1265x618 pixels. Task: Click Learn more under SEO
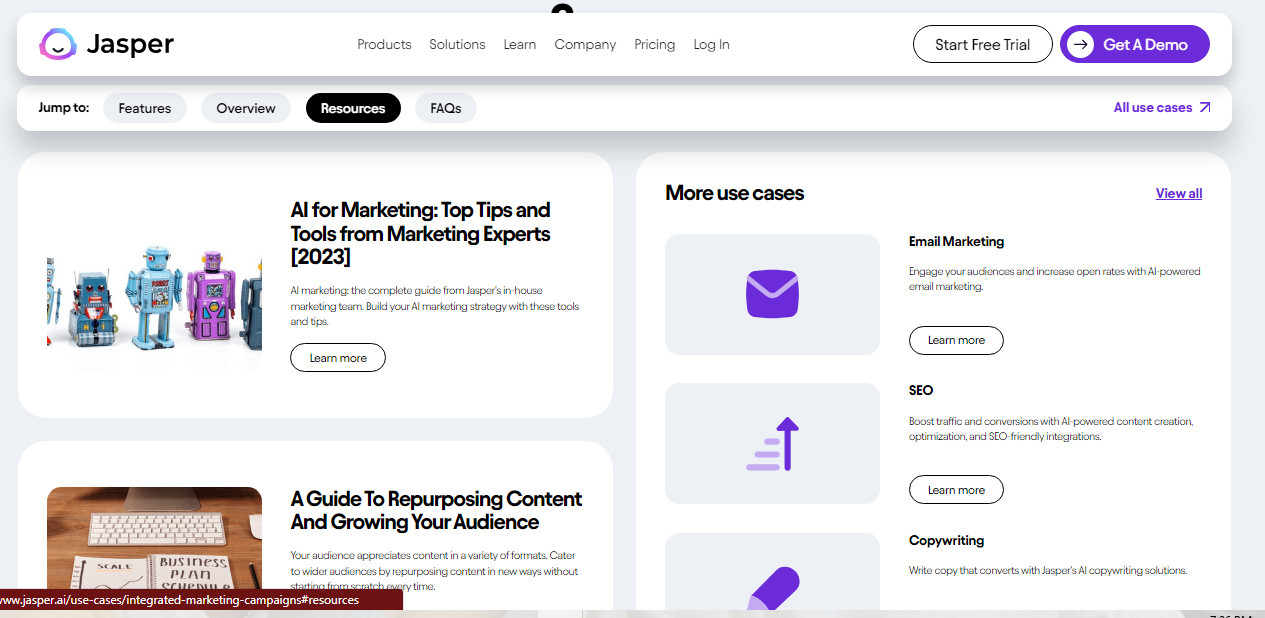tap(956, 490)
